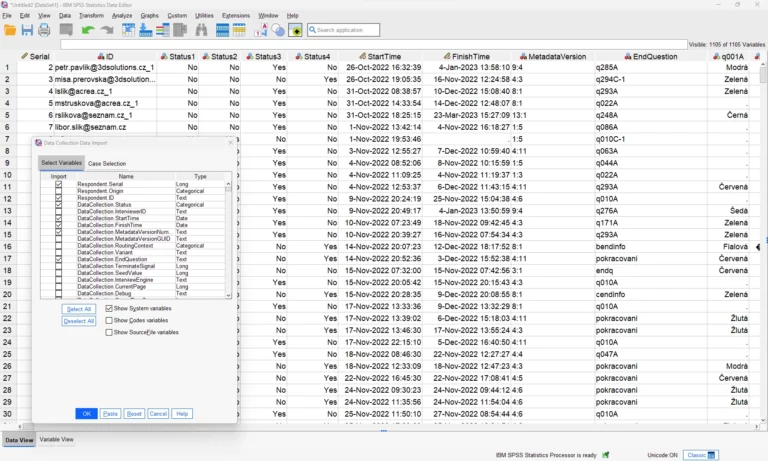
Task: Uncheck import for DataCollection.EndQuestion
Action: [58, 259]
